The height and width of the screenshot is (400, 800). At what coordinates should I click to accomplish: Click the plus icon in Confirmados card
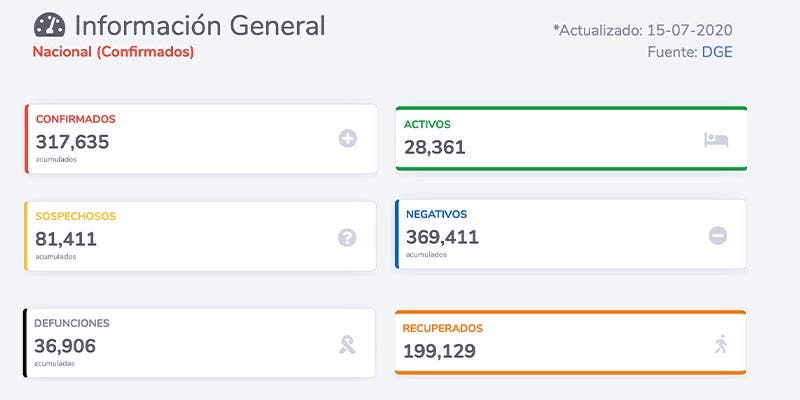(x=347, y=139)
